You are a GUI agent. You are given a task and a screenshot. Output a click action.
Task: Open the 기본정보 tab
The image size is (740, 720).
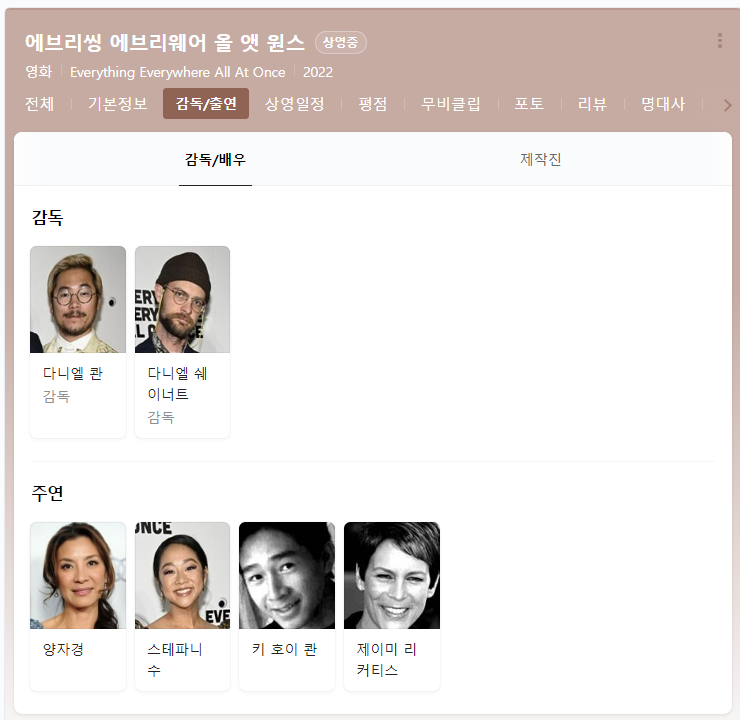(x=118, y=104)
